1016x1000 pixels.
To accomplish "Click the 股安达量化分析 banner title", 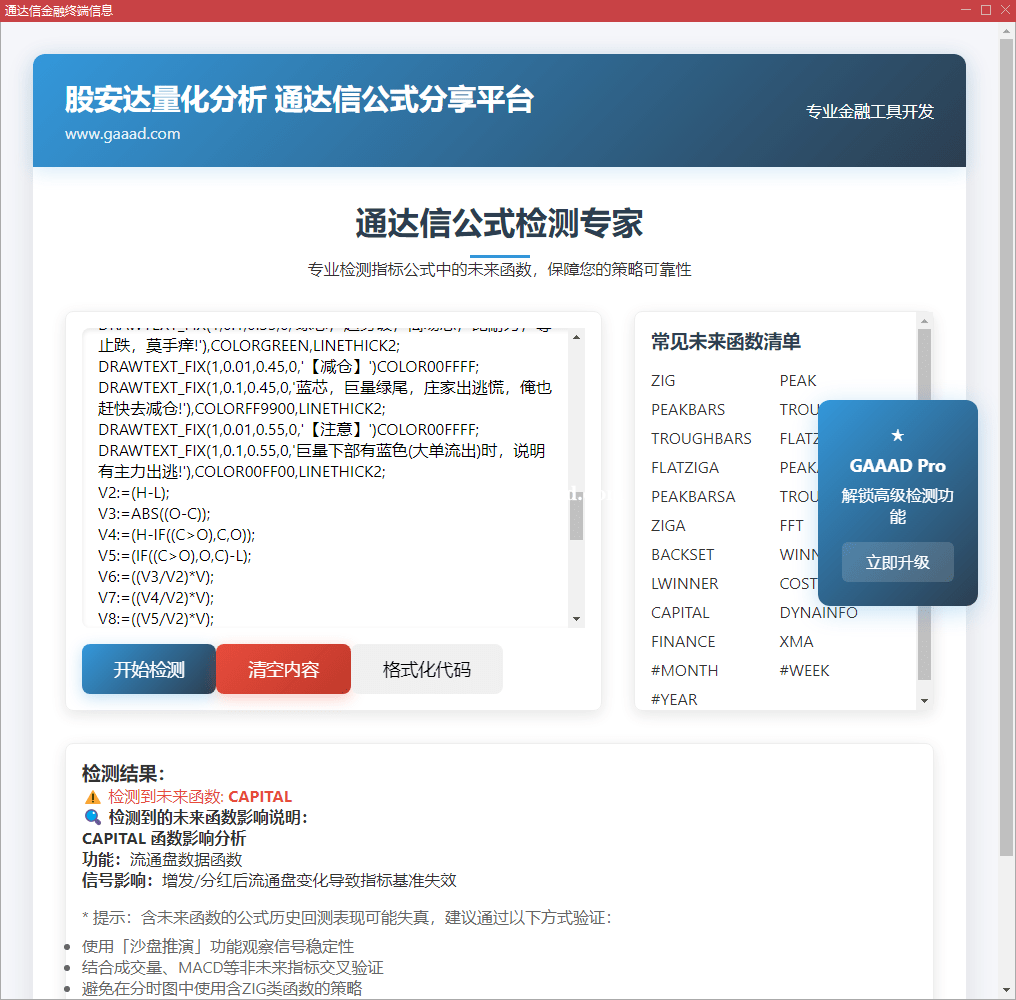I will point(299,99).
